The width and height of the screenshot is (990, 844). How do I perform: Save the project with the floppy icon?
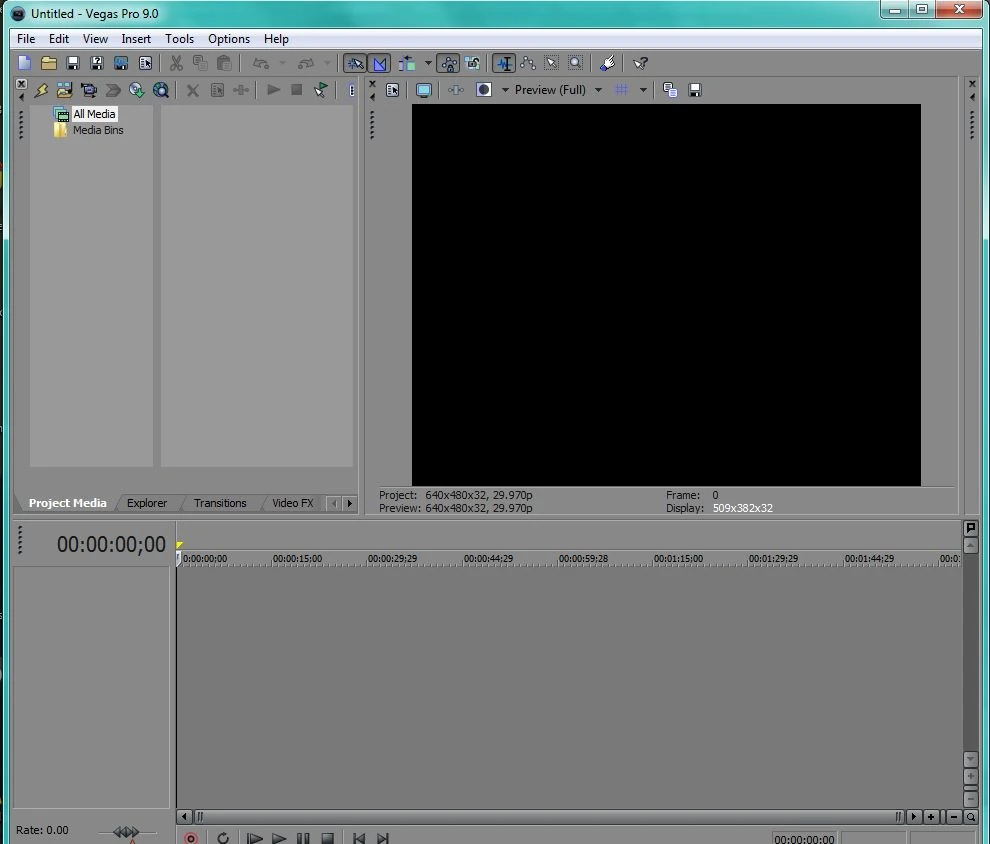point(73,63)
